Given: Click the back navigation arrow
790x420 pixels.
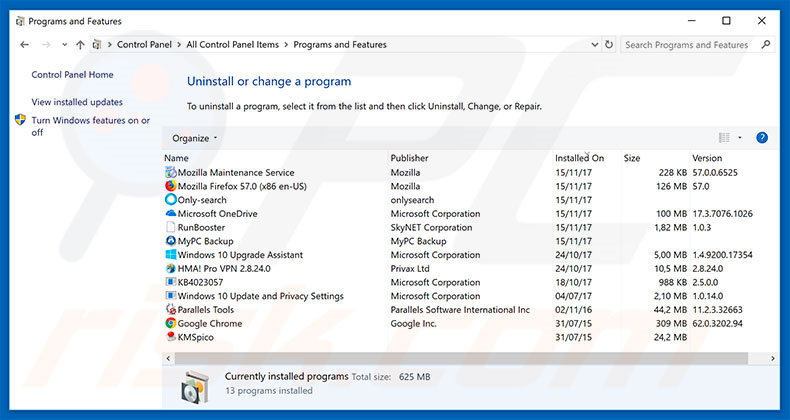Looking at the screenshot, I should (25, 45).
